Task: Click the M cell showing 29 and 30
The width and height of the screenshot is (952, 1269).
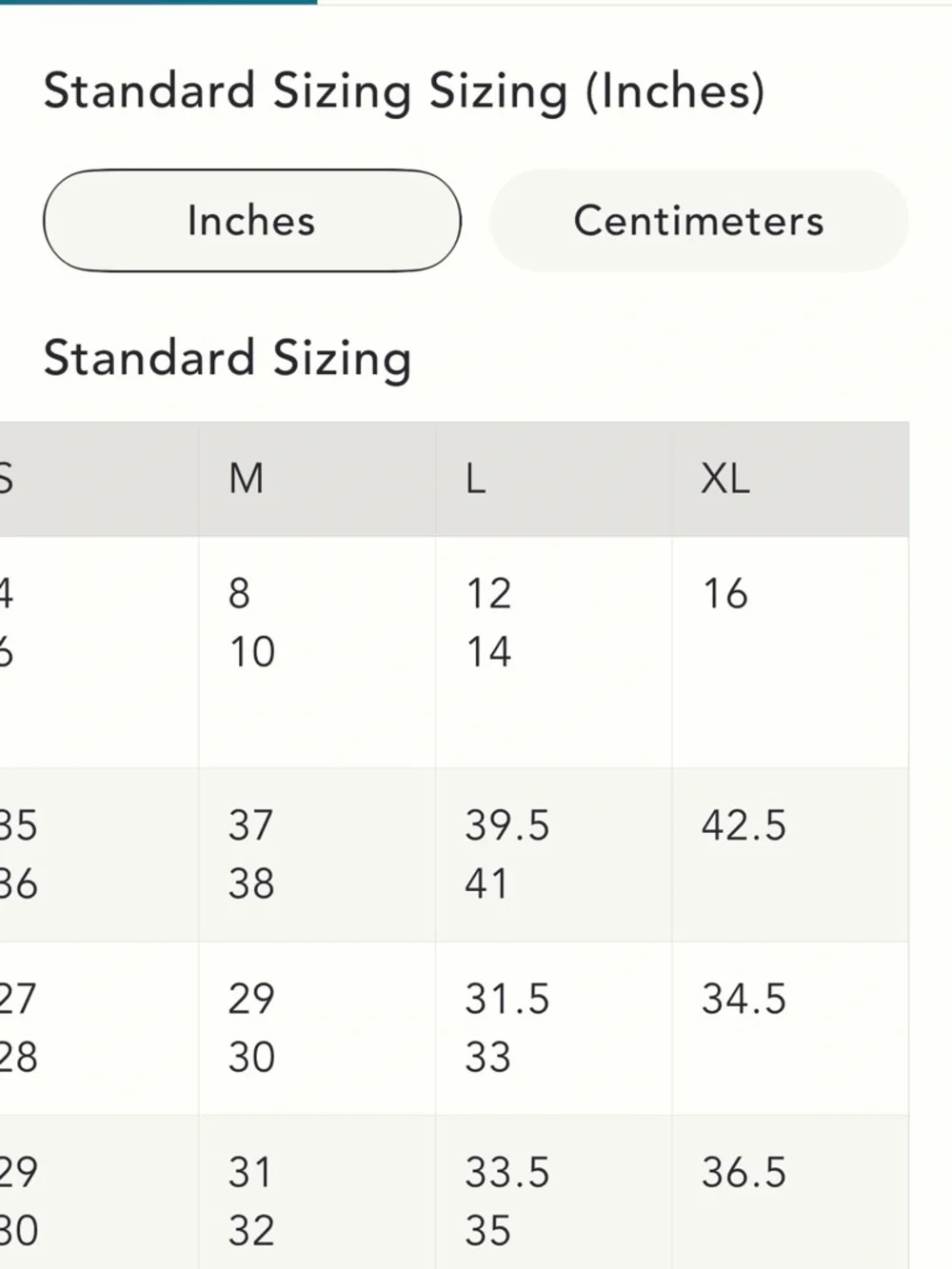Action: coord(317,1028)
